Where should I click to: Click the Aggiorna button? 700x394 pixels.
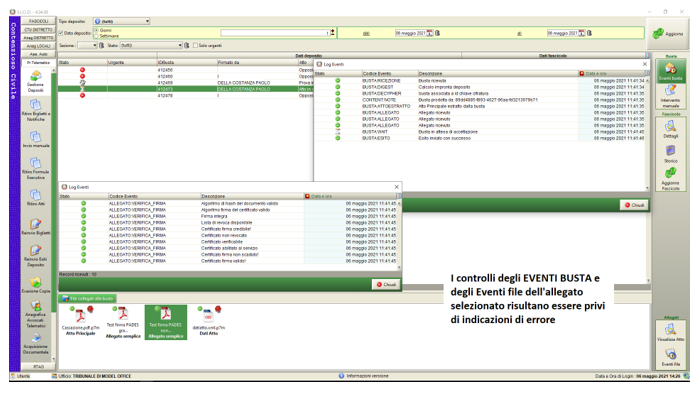[x=668, y=33]
